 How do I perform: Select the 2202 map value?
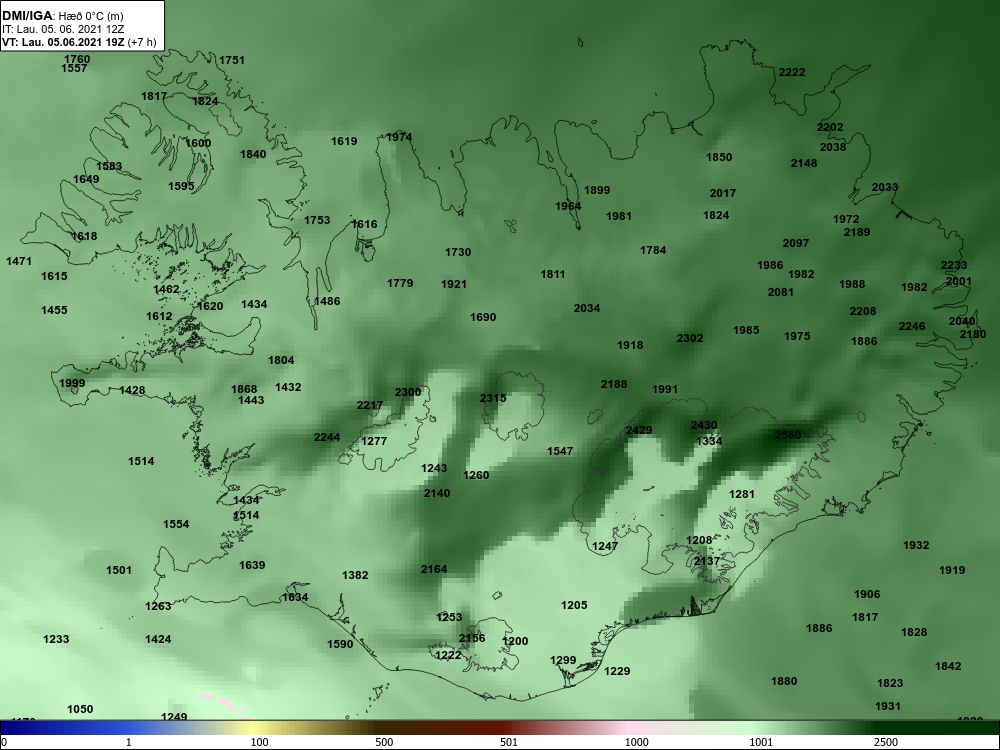pyautogui.click(x=830, y=128)
